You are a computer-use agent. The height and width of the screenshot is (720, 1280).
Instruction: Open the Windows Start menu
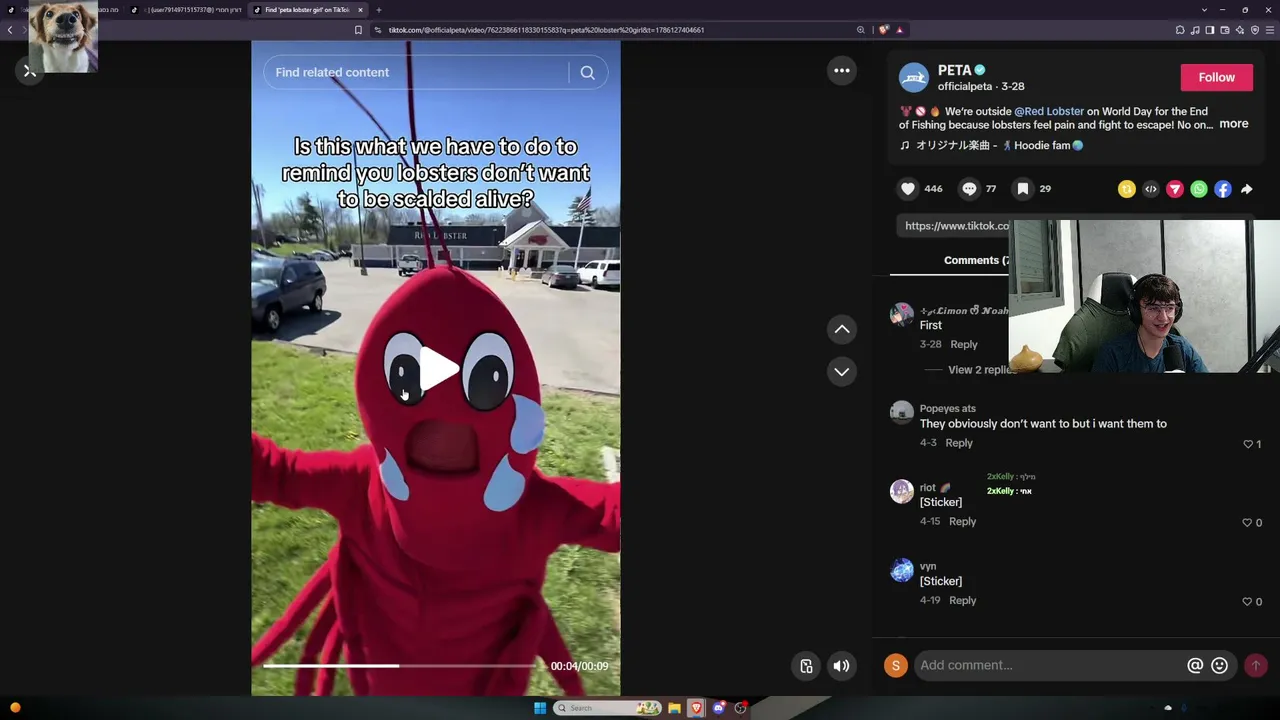[540, 708]
